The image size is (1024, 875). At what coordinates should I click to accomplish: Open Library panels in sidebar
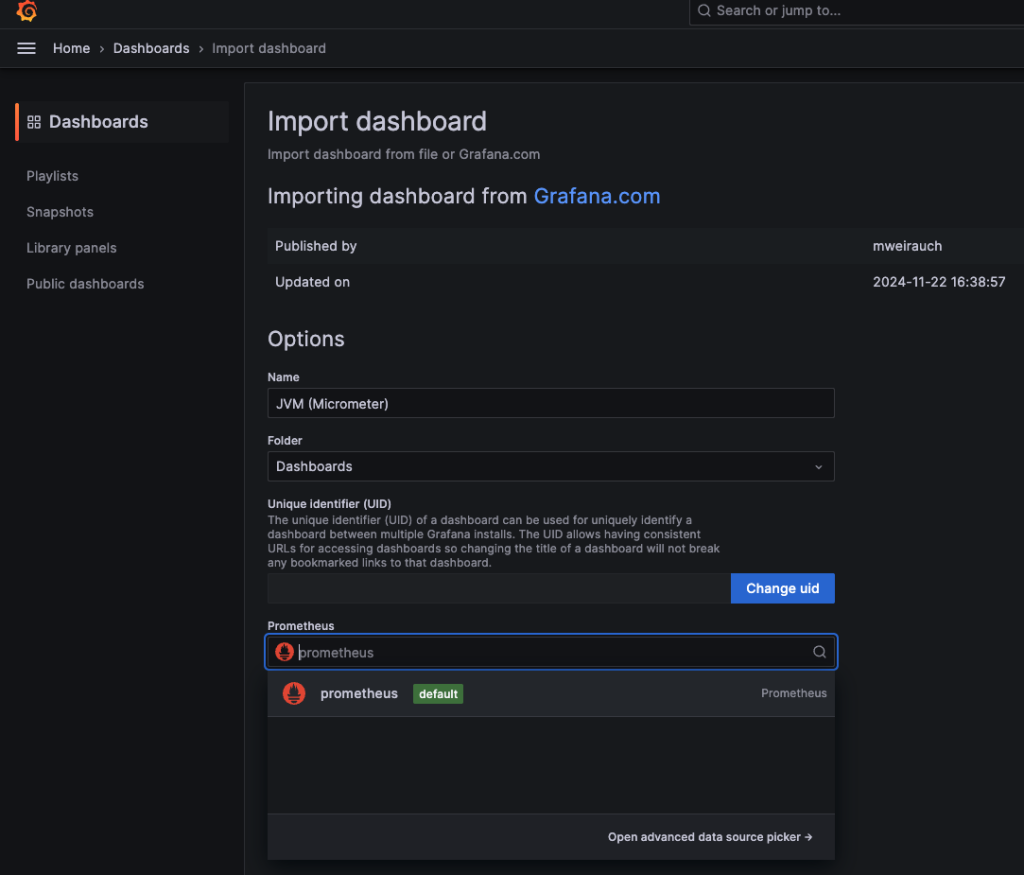71,248
